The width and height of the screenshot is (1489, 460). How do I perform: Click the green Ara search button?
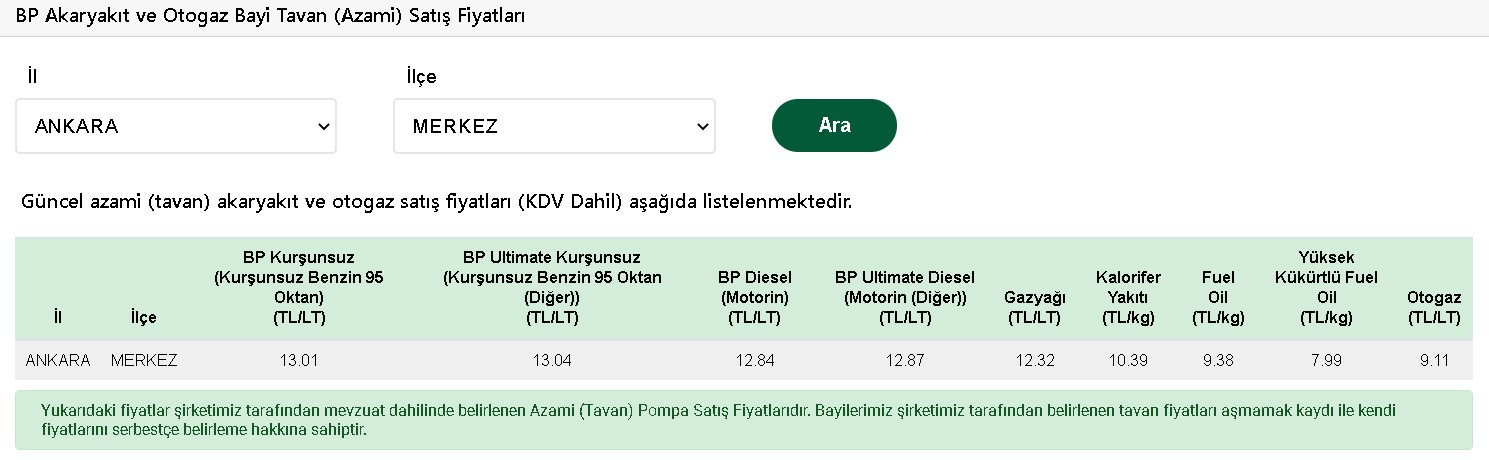click(834, 125)
